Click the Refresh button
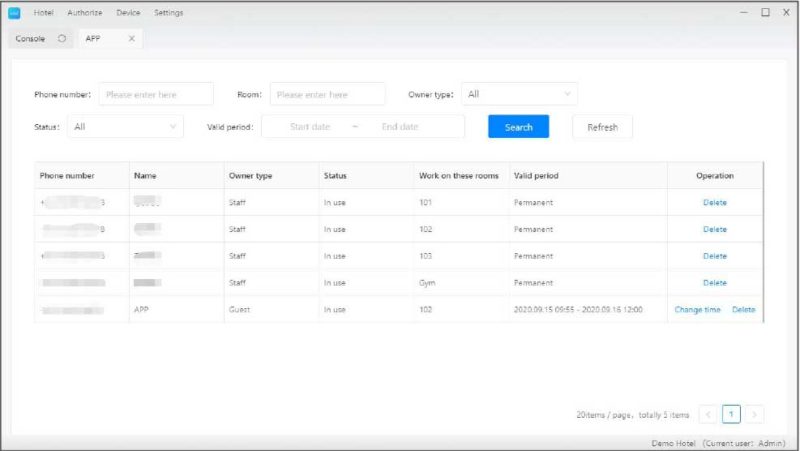800x451 pixels. pos(602,127)
